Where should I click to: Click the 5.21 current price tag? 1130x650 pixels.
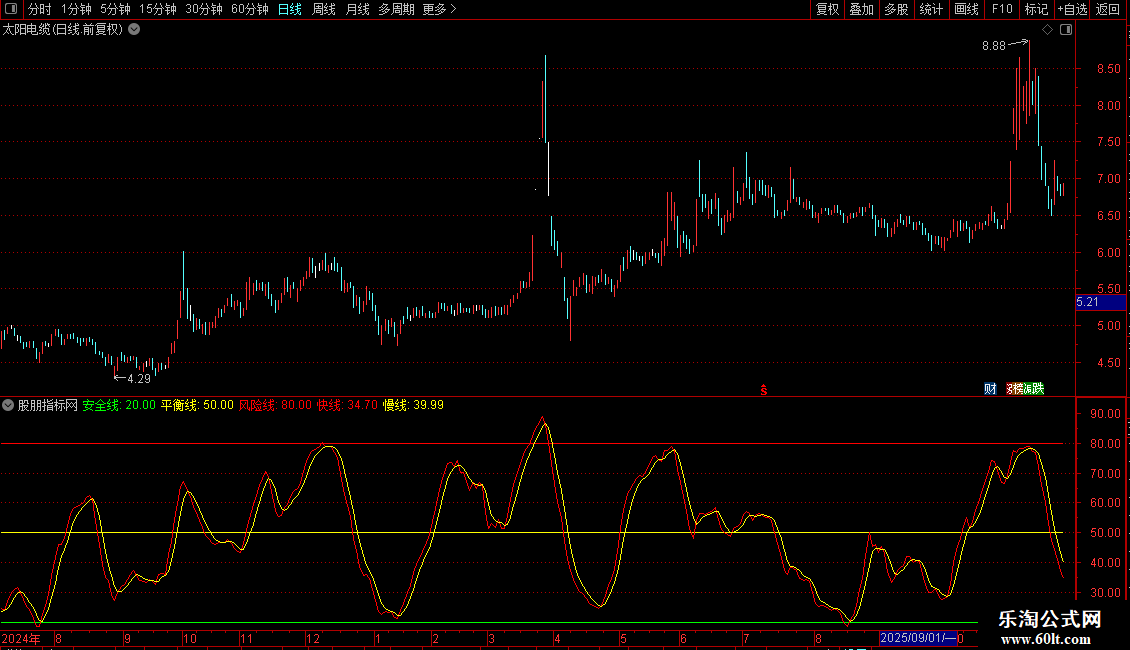(1100, 302)
